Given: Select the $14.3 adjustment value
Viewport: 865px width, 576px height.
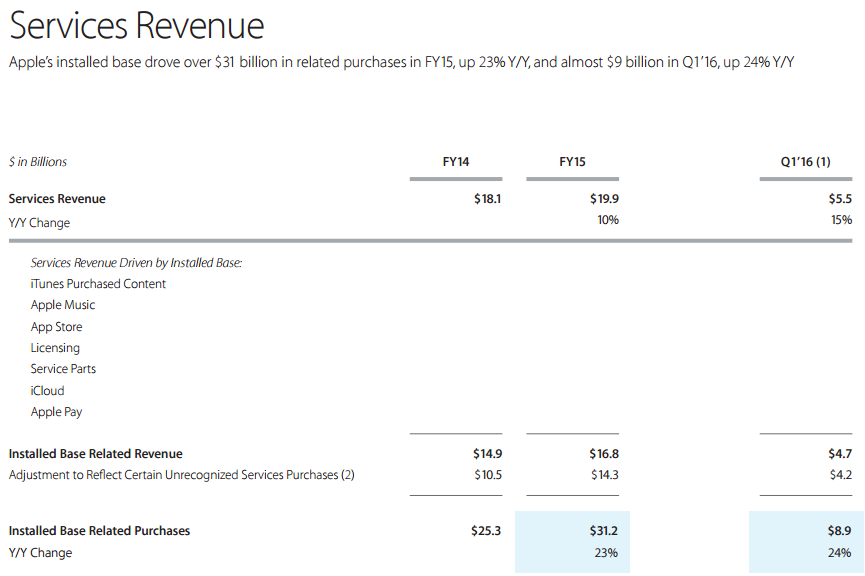Looking at the screenshot, I should (x=605, y=474).
